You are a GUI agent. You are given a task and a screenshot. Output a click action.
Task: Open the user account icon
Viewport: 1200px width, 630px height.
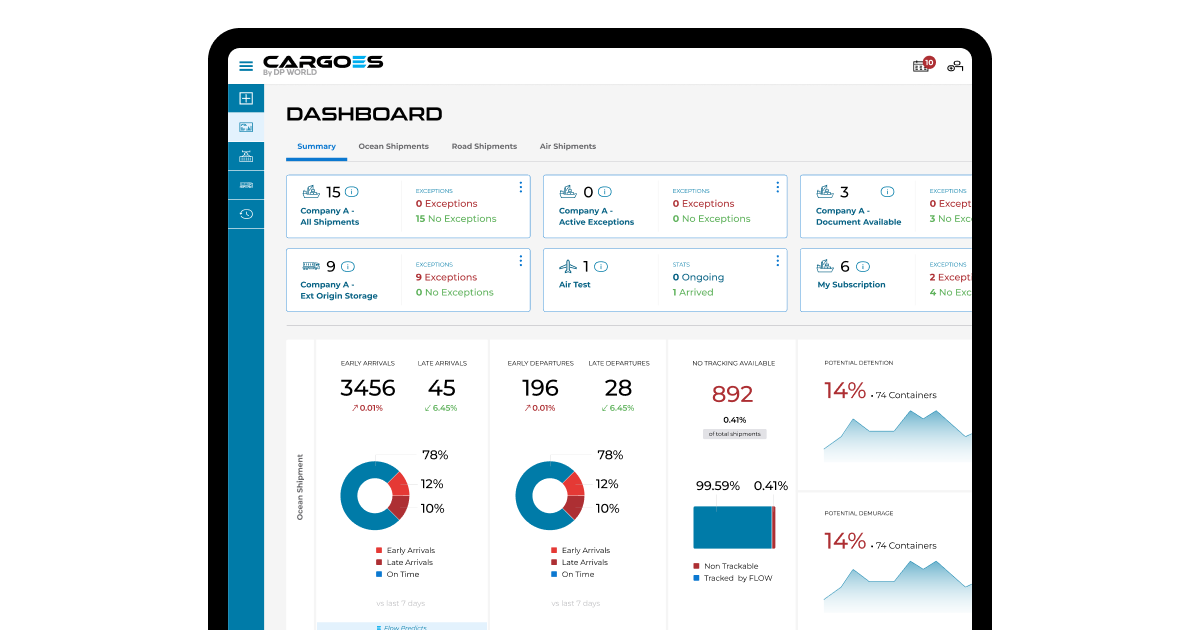[955, 66]
